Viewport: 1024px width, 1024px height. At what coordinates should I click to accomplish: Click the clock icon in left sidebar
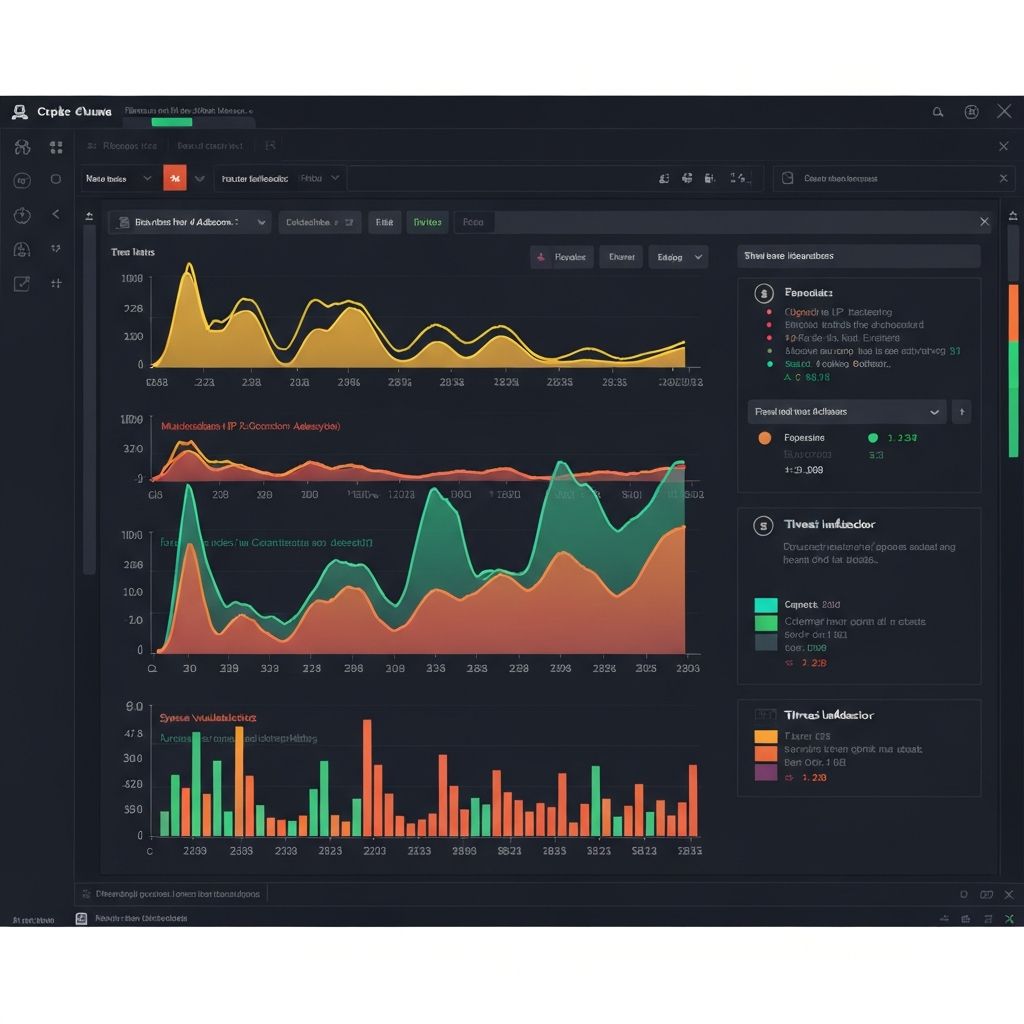click(22, 215)
